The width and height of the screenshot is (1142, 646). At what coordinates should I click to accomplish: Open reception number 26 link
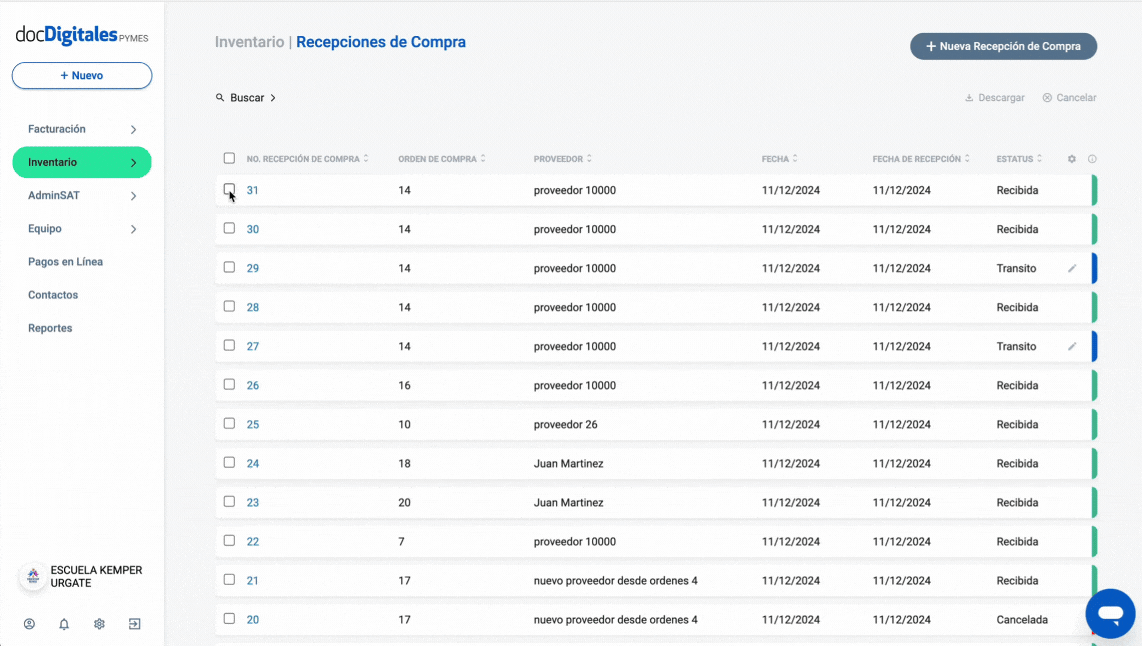click(253, 385)
